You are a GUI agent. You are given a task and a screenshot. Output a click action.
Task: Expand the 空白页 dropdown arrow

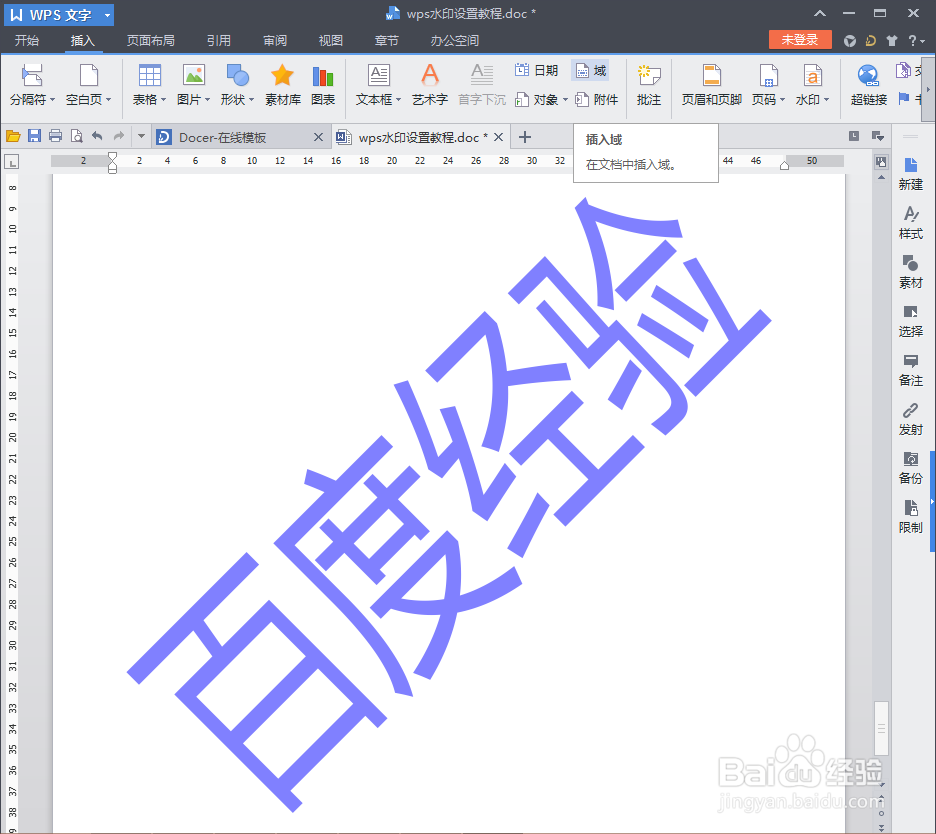point(108,100)
